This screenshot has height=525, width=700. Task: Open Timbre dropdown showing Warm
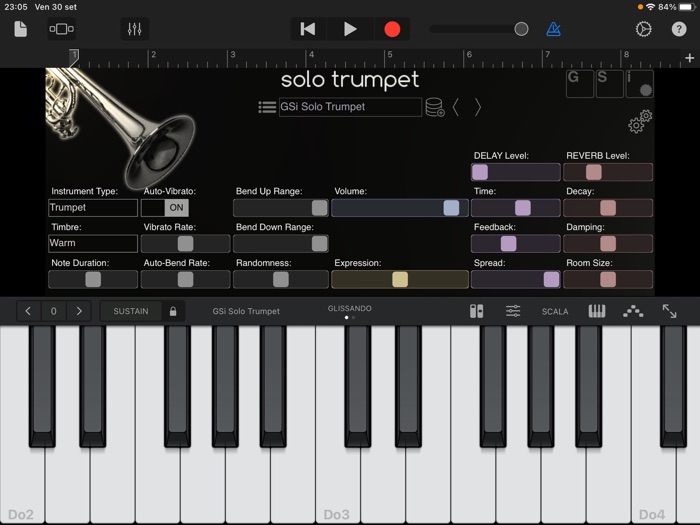click(93, 243)
